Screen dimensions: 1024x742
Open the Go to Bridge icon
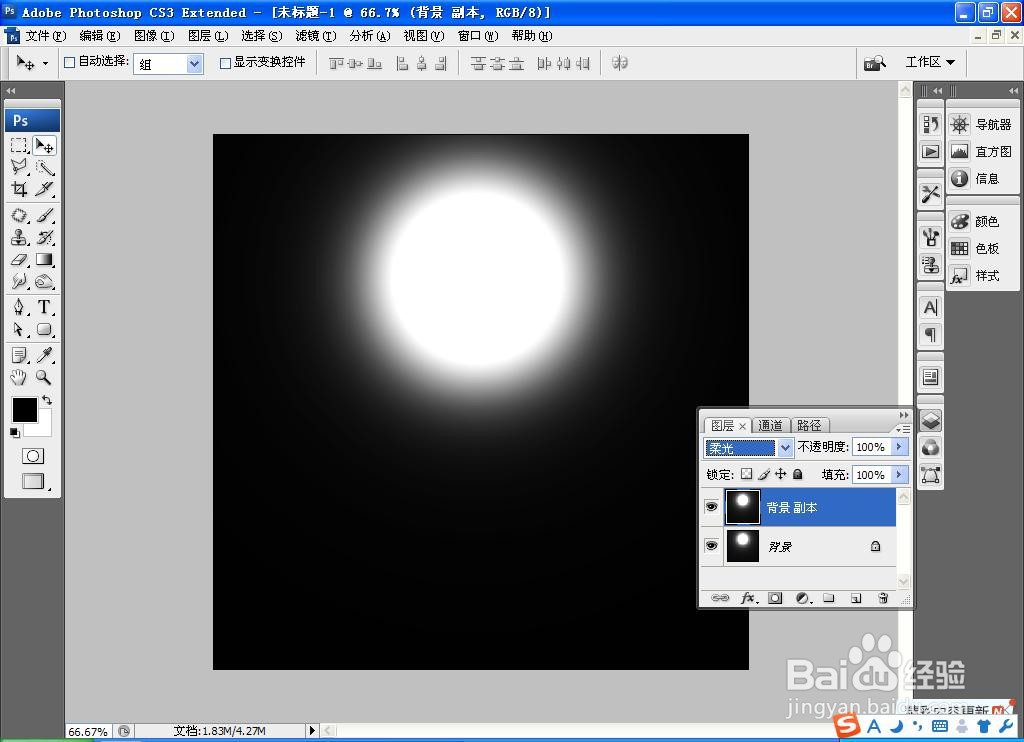click(875, 63)
